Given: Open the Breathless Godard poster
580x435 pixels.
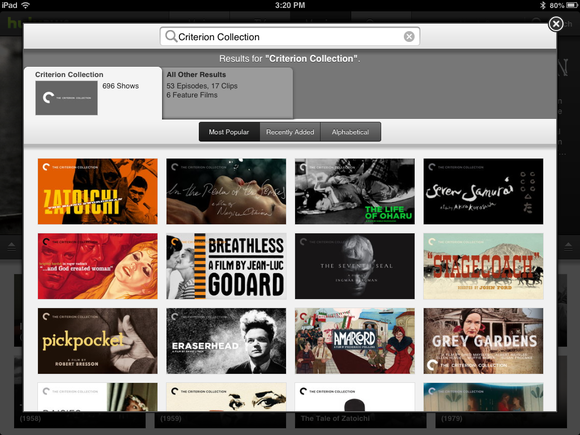Looking at the screenshot, I should [226, 266].
